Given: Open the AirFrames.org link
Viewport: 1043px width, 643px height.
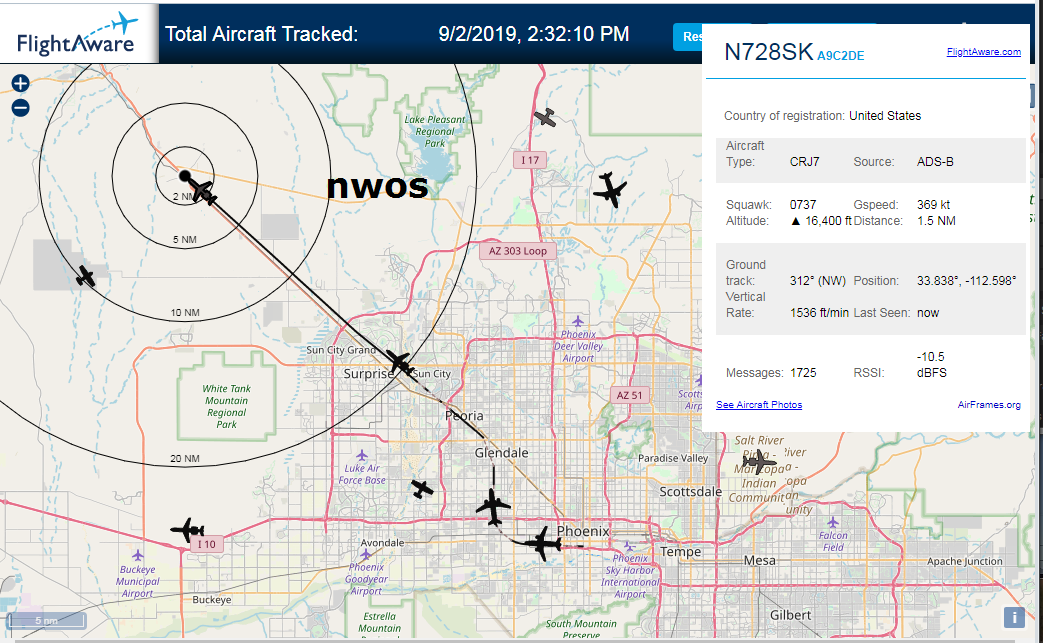Looking at the screenshot, I should 988,404.
